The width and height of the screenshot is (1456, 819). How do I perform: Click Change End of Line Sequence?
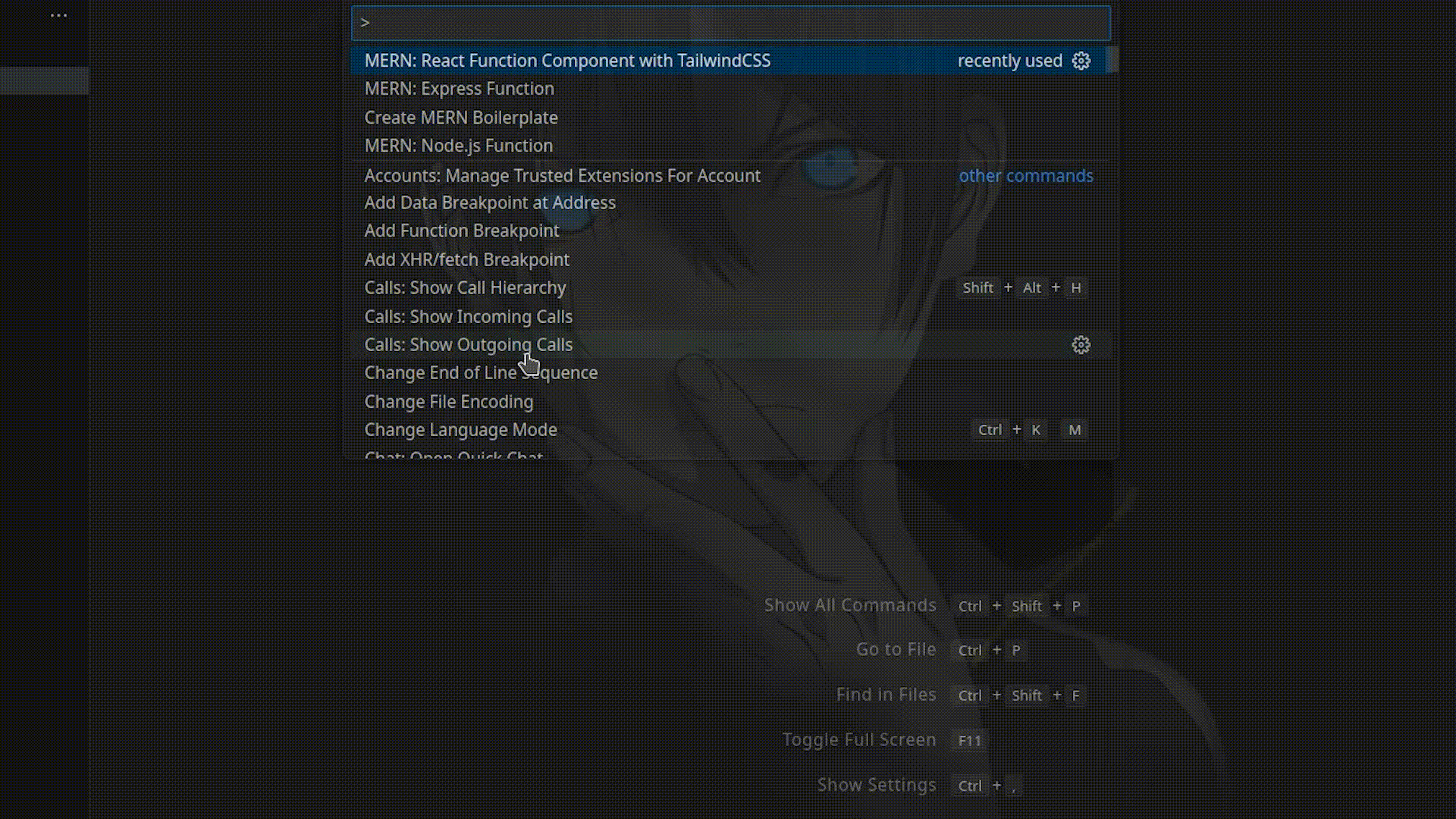click(481, 373)
